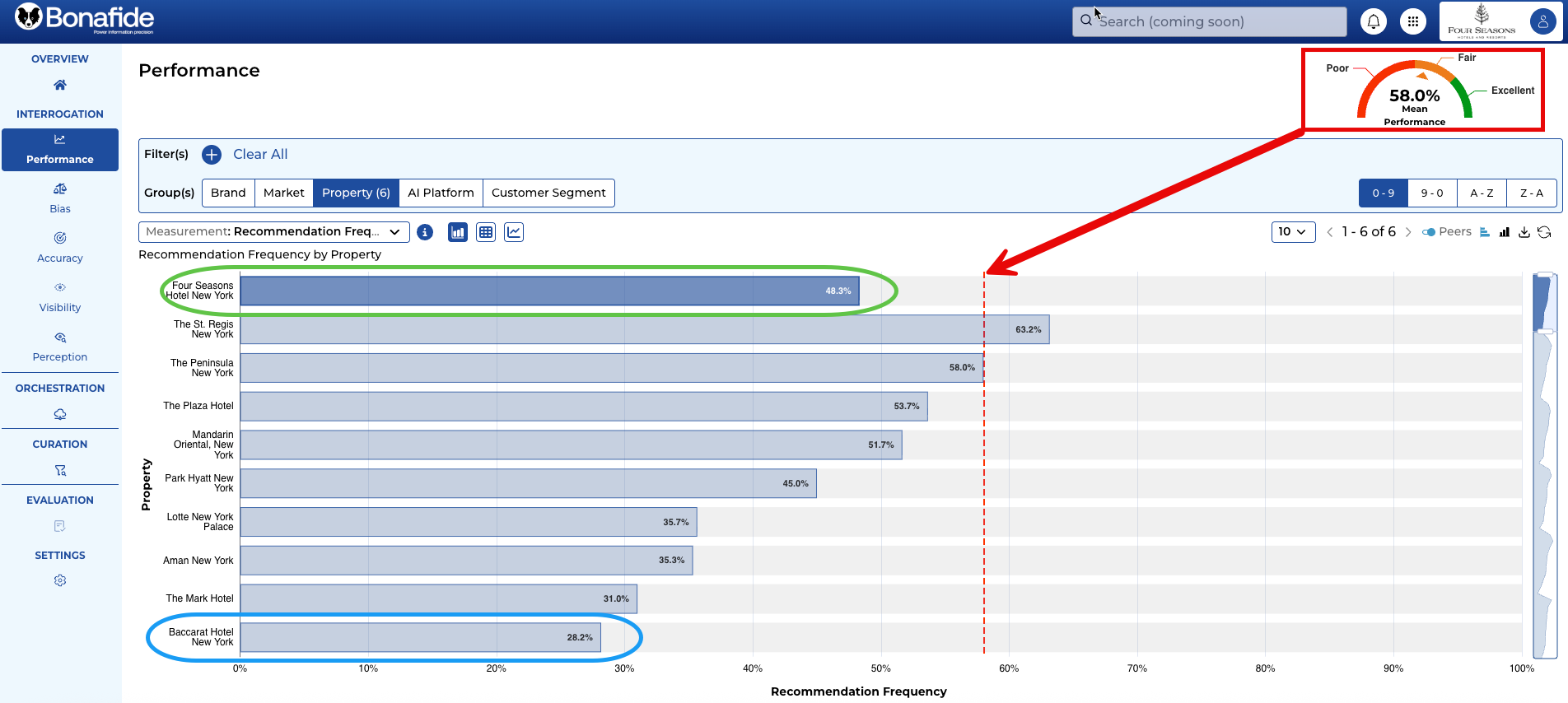Image resolution: width=1568 pixels, height=703 pixels.
Task: Switch to table view
Action: click(x=486, y=232)
